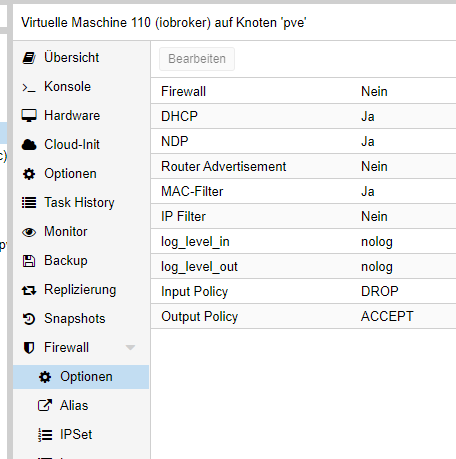Select the Firewall Nein option row
Viewport: 456px width, 459px height.
tap(303, 91)
